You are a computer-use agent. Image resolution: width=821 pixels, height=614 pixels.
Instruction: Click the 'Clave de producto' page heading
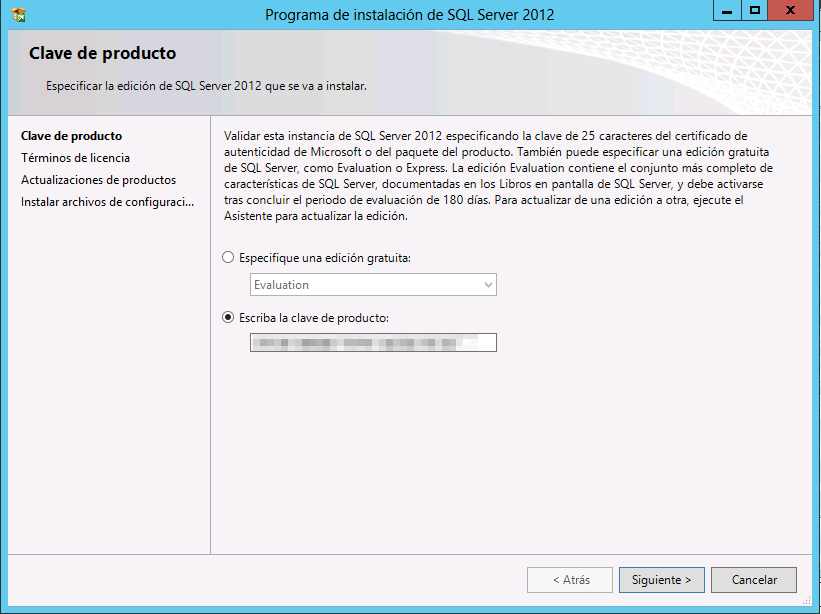103,53
